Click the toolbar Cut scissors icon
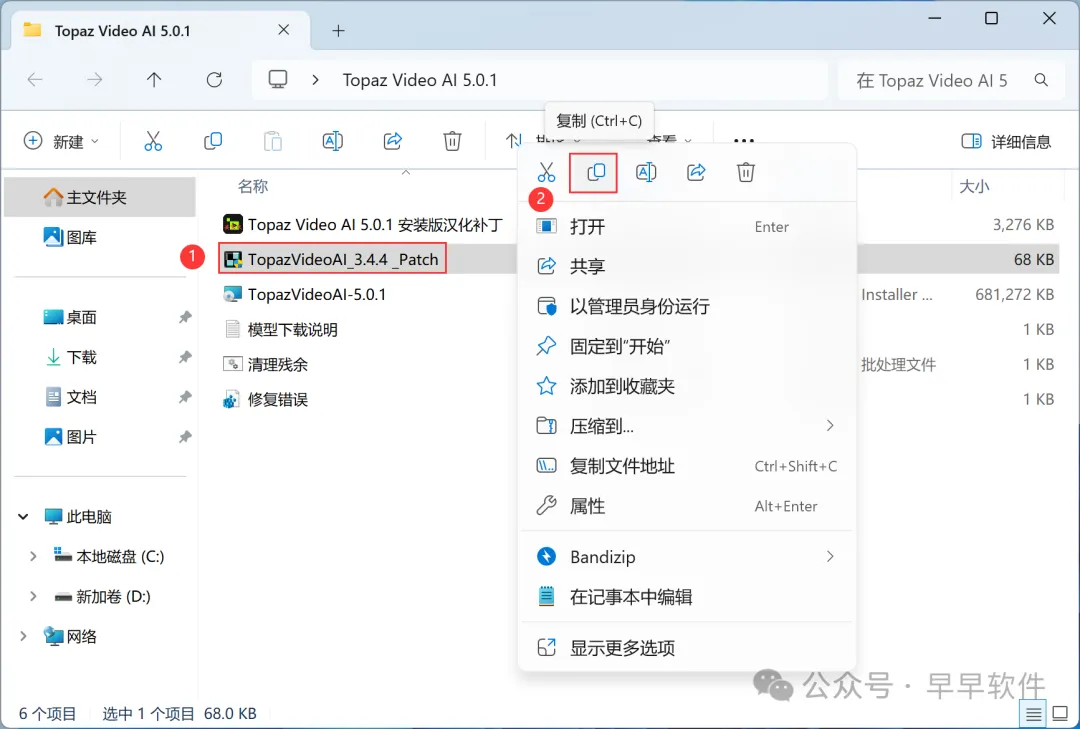1080x729 pixels. point(153,141)
